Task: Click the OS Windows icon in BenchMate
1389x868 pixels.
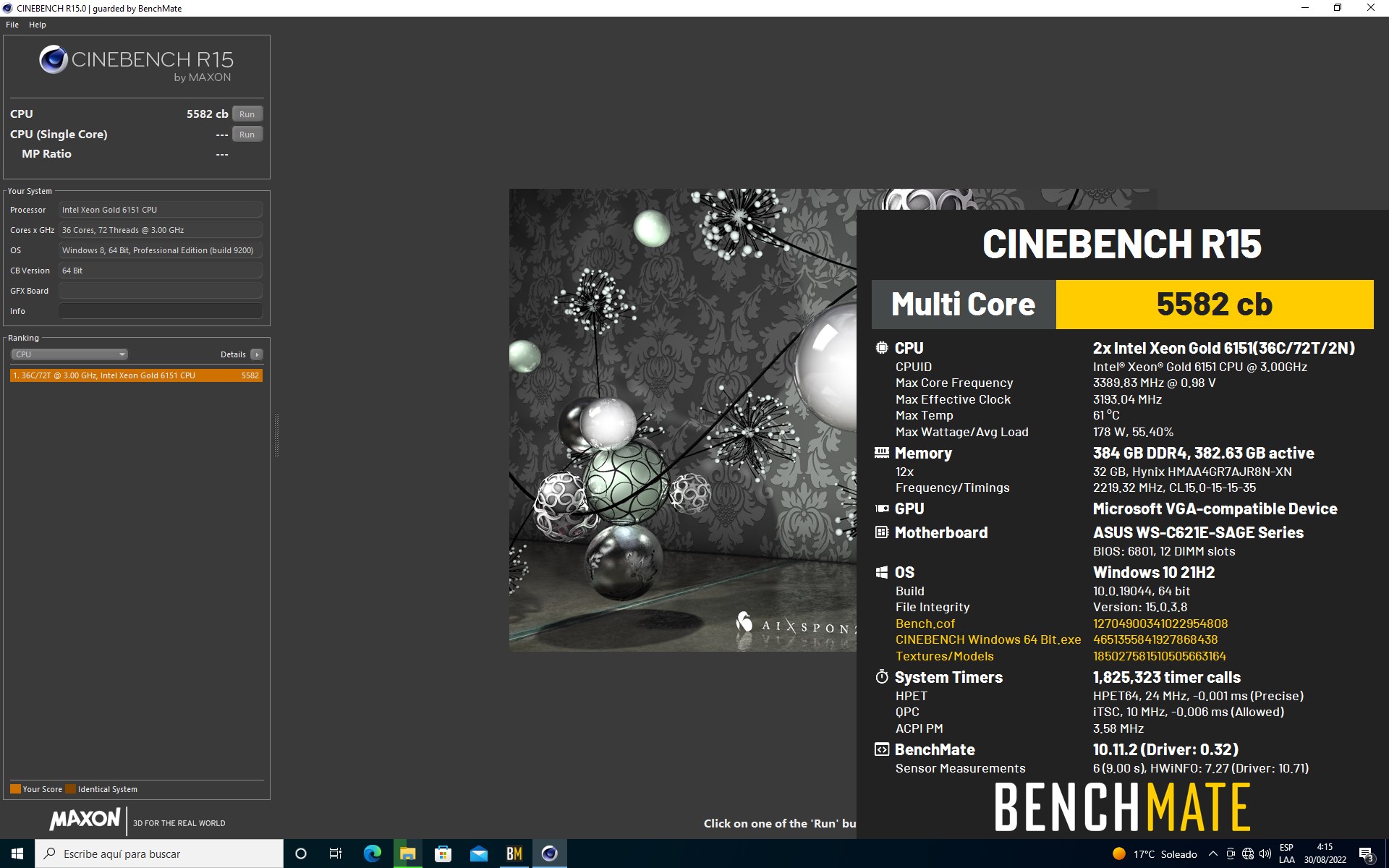Action: [x=881, y=572]
